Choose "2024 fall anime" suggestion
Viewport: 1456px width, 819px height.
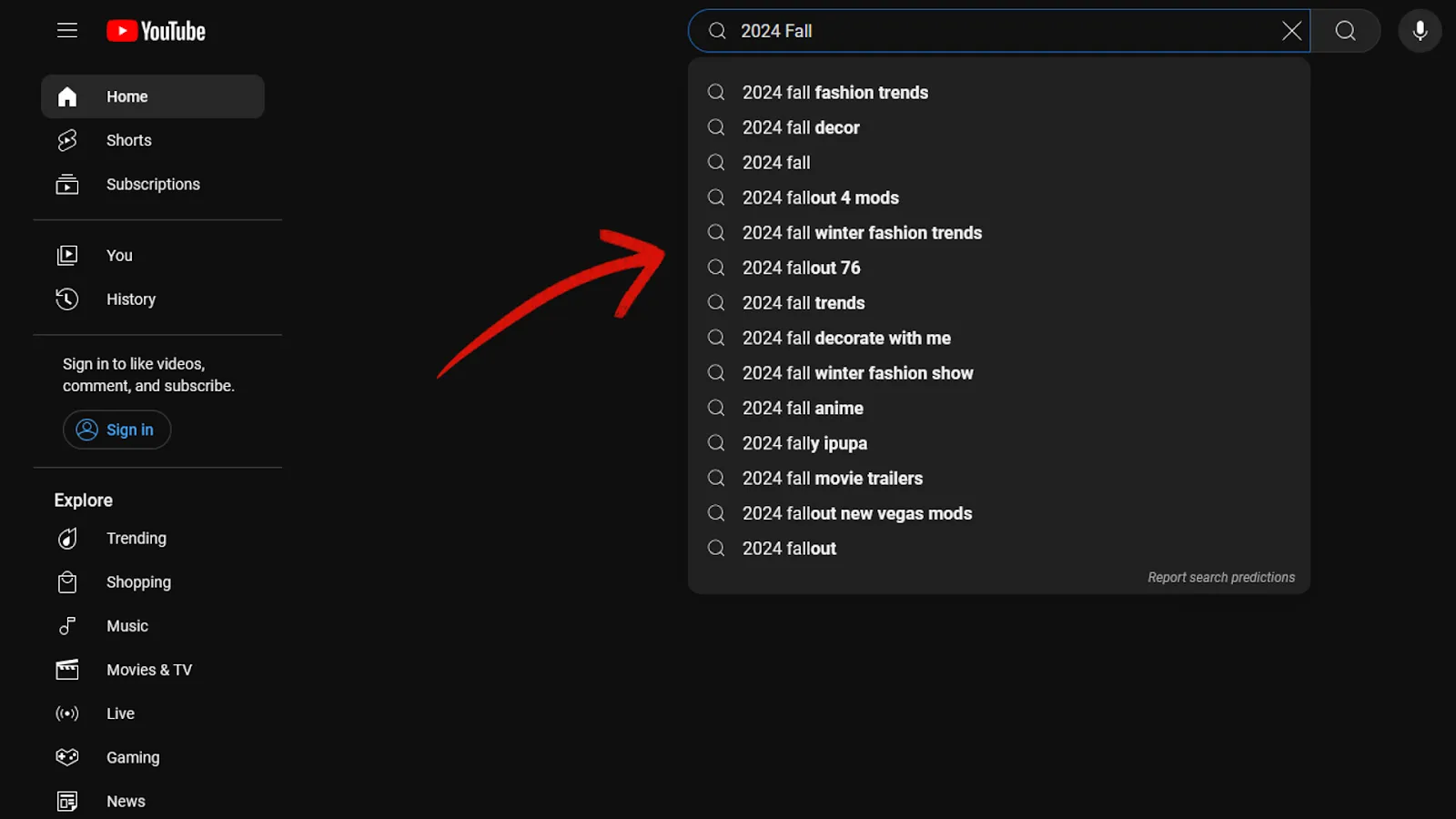click(802, 409)
